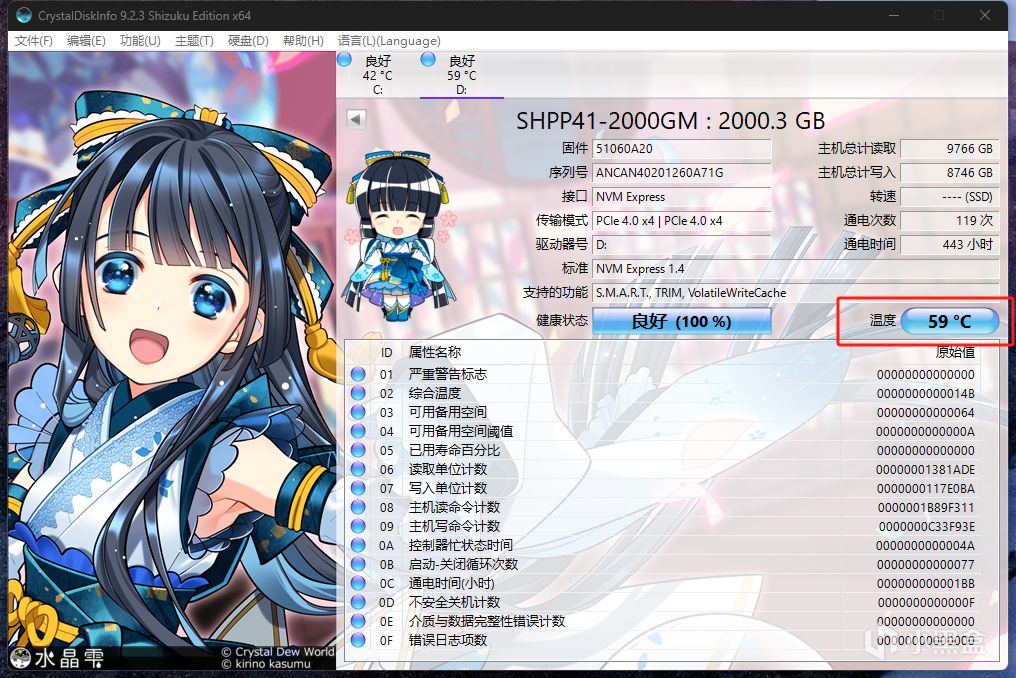Select the D: drive status orb

click(428, 60)
